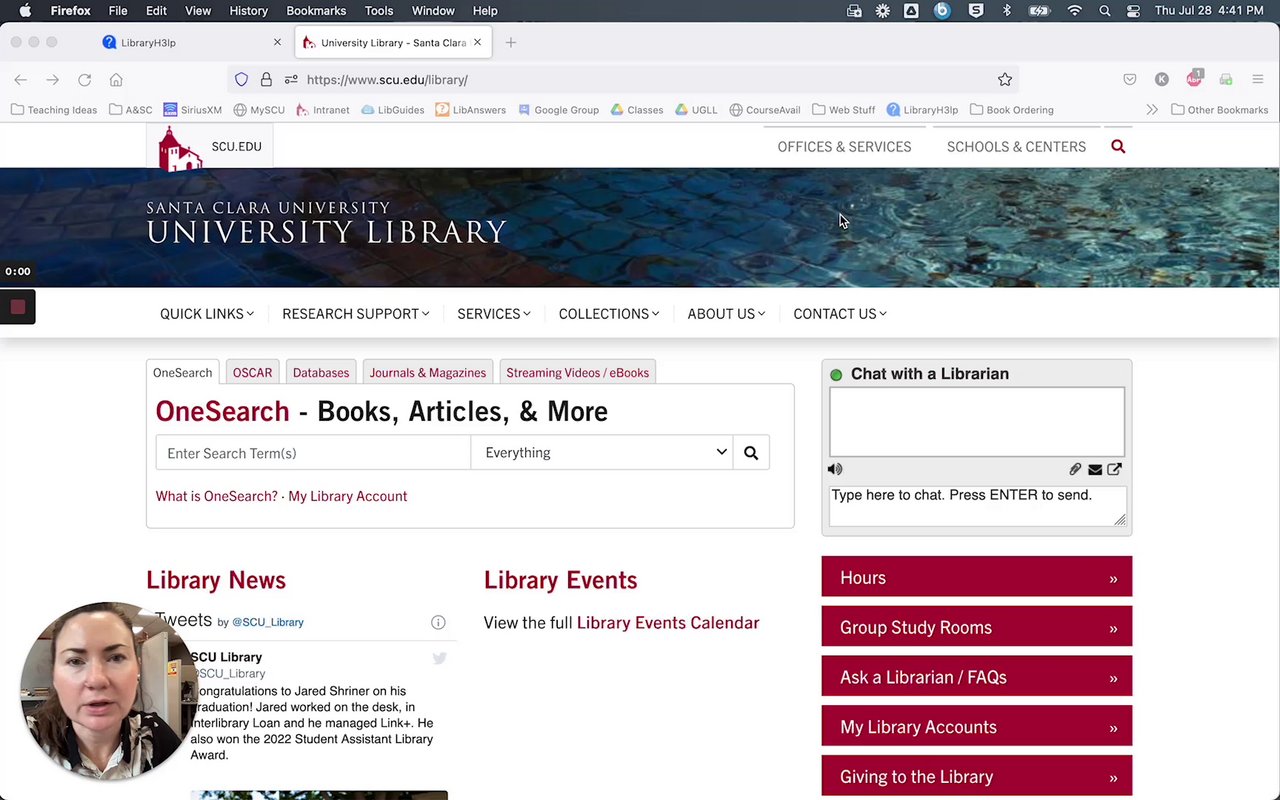Attach a file in the chat widget
The width and height of the screenshot is (1280, 800).
[1075, 469]
